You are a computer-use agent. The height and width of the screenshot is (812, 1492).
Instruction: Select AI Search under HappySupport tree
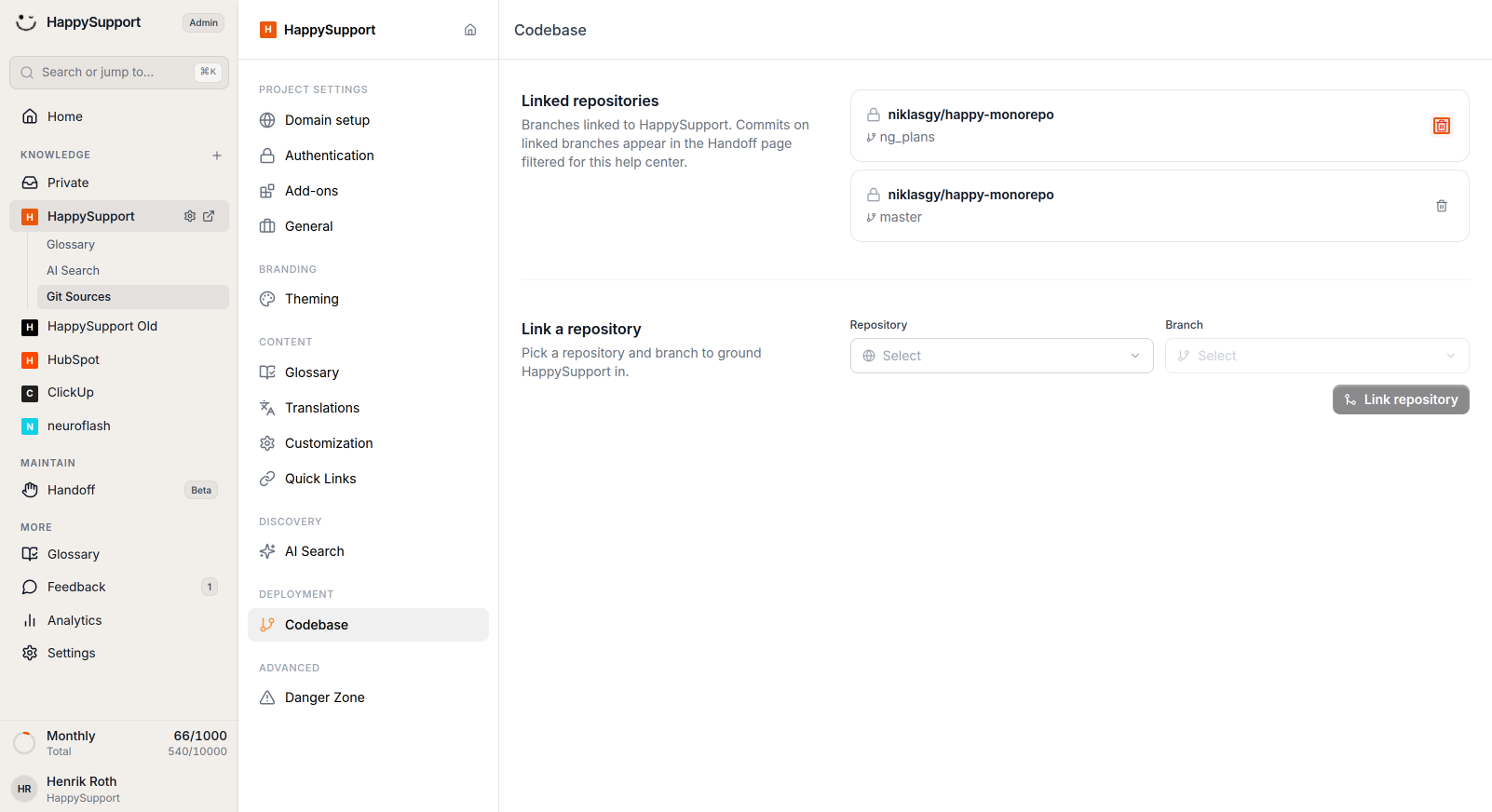pos(133,271)
